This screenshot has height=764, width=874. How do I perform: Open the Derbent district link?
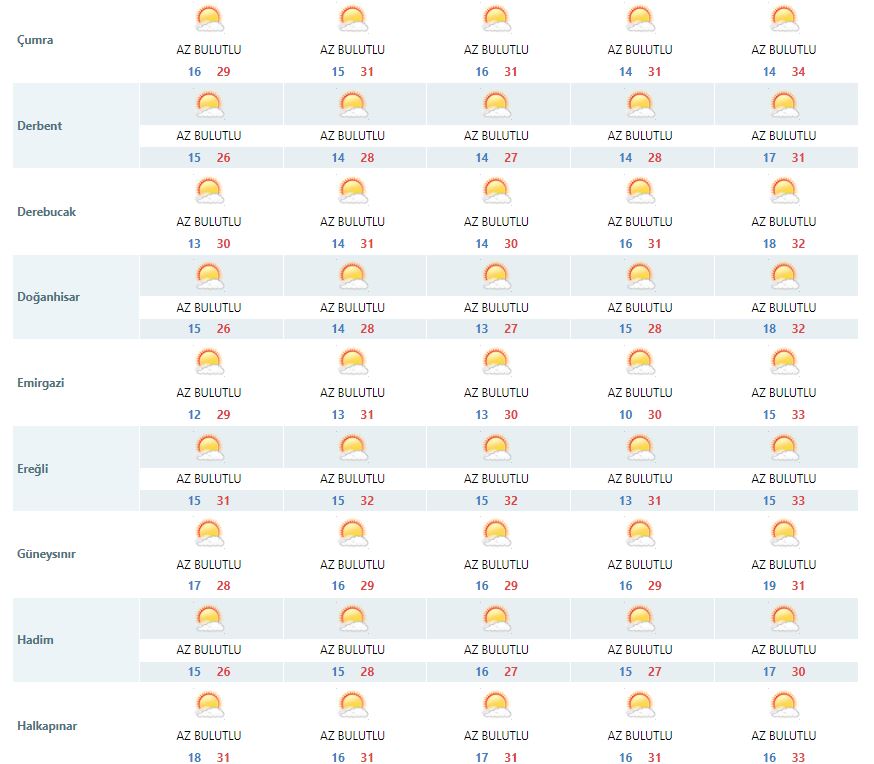pos(40,126)
